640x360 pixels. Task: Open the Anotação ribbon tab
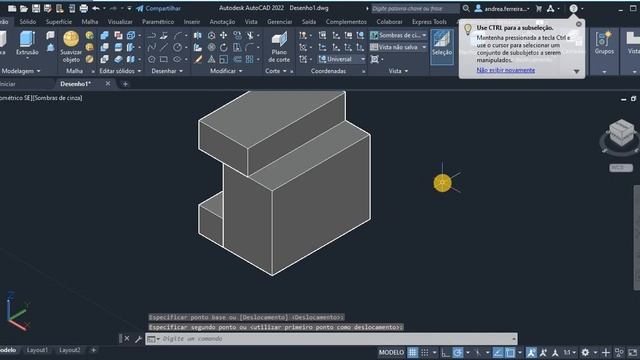[222, 22]
